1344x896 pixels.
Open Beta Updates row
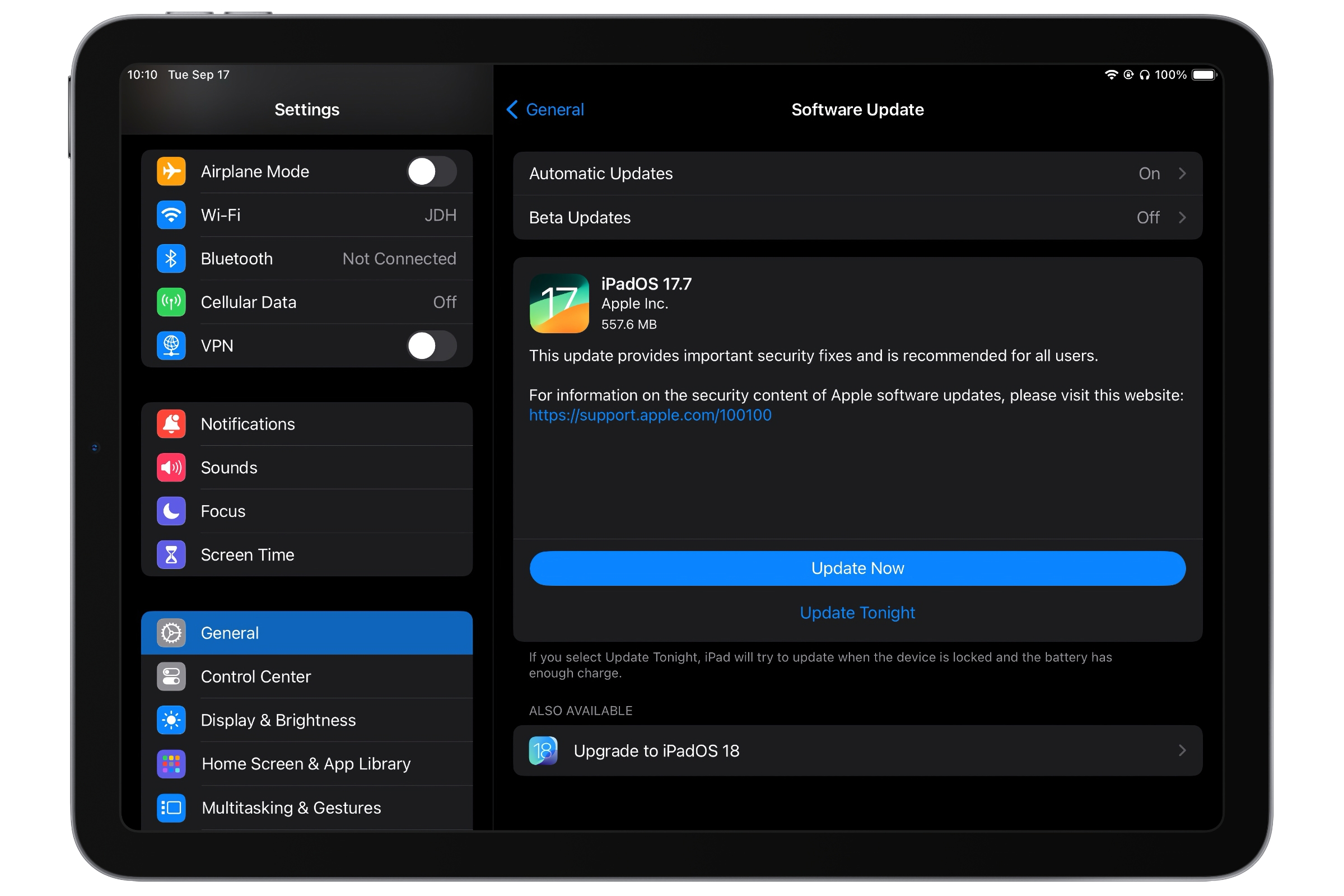pos(858,217)
